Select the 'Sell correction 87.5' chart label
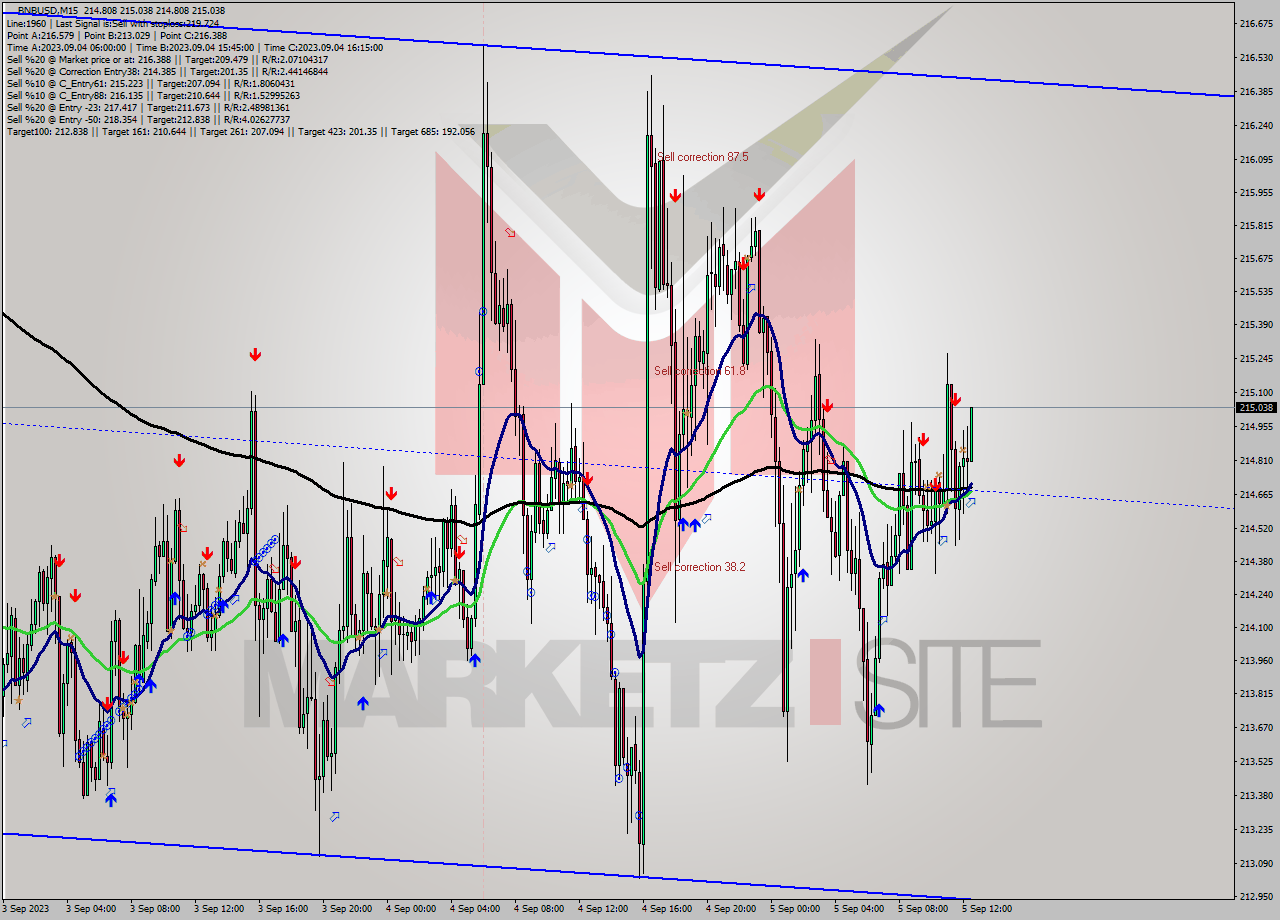 [x=703, y=157]
